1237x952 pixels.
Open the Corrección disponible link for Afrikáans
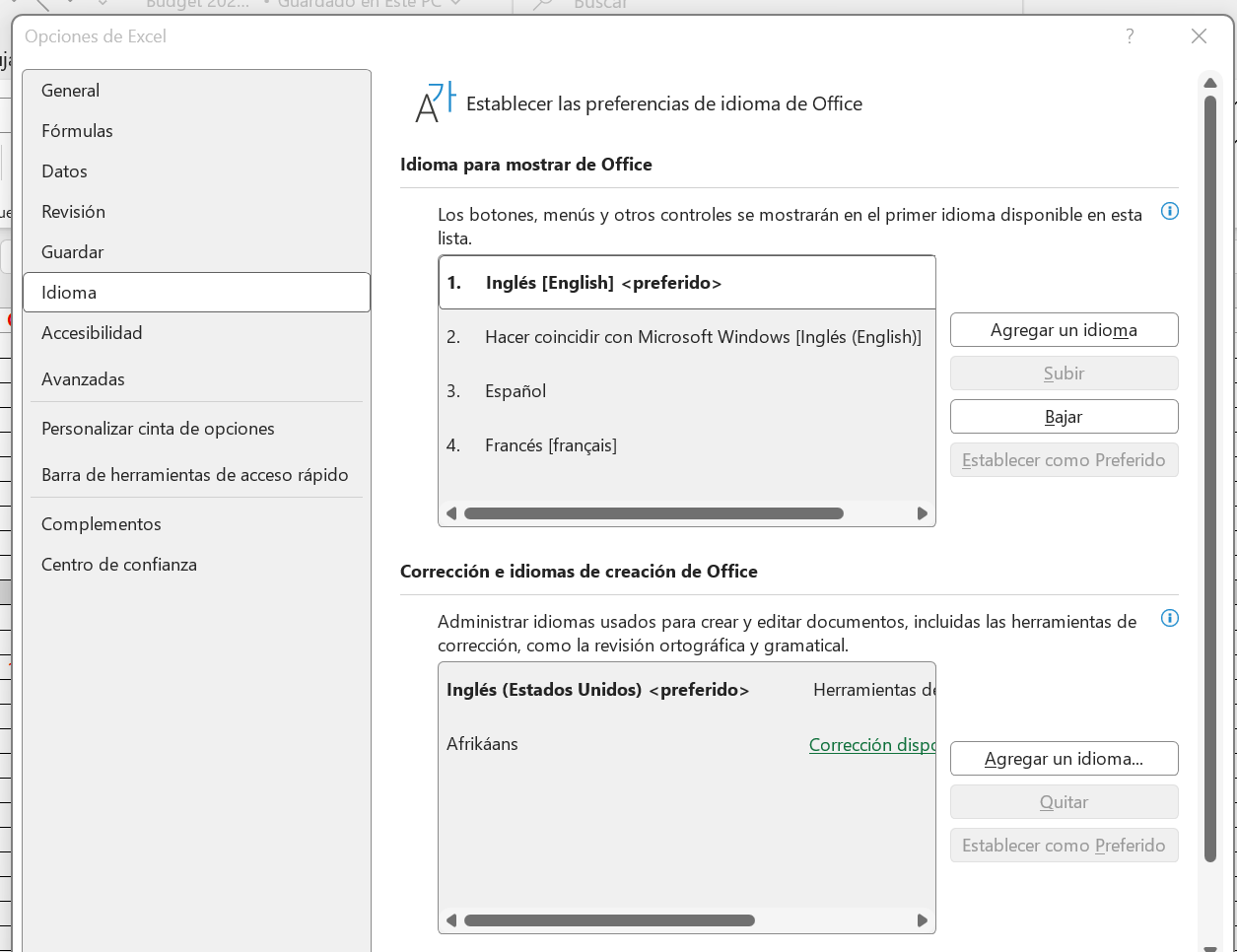tap(872, 745)
